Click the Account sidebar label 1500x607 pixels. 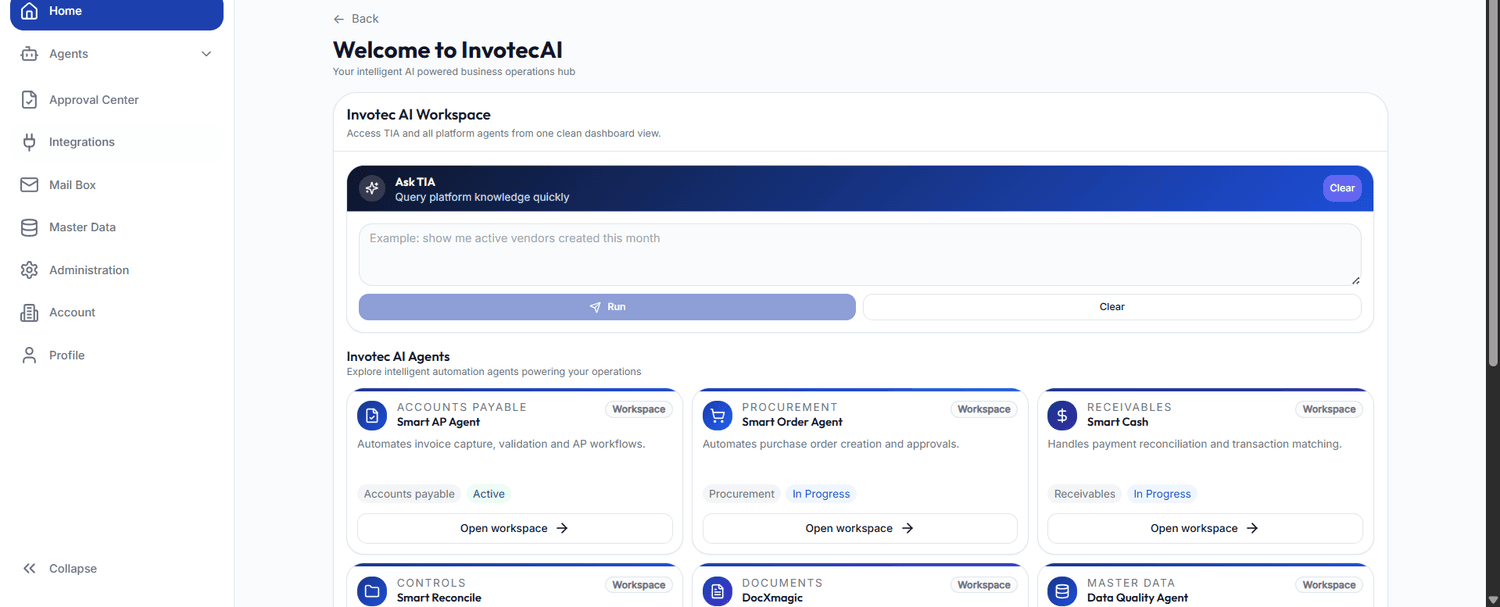72,313
